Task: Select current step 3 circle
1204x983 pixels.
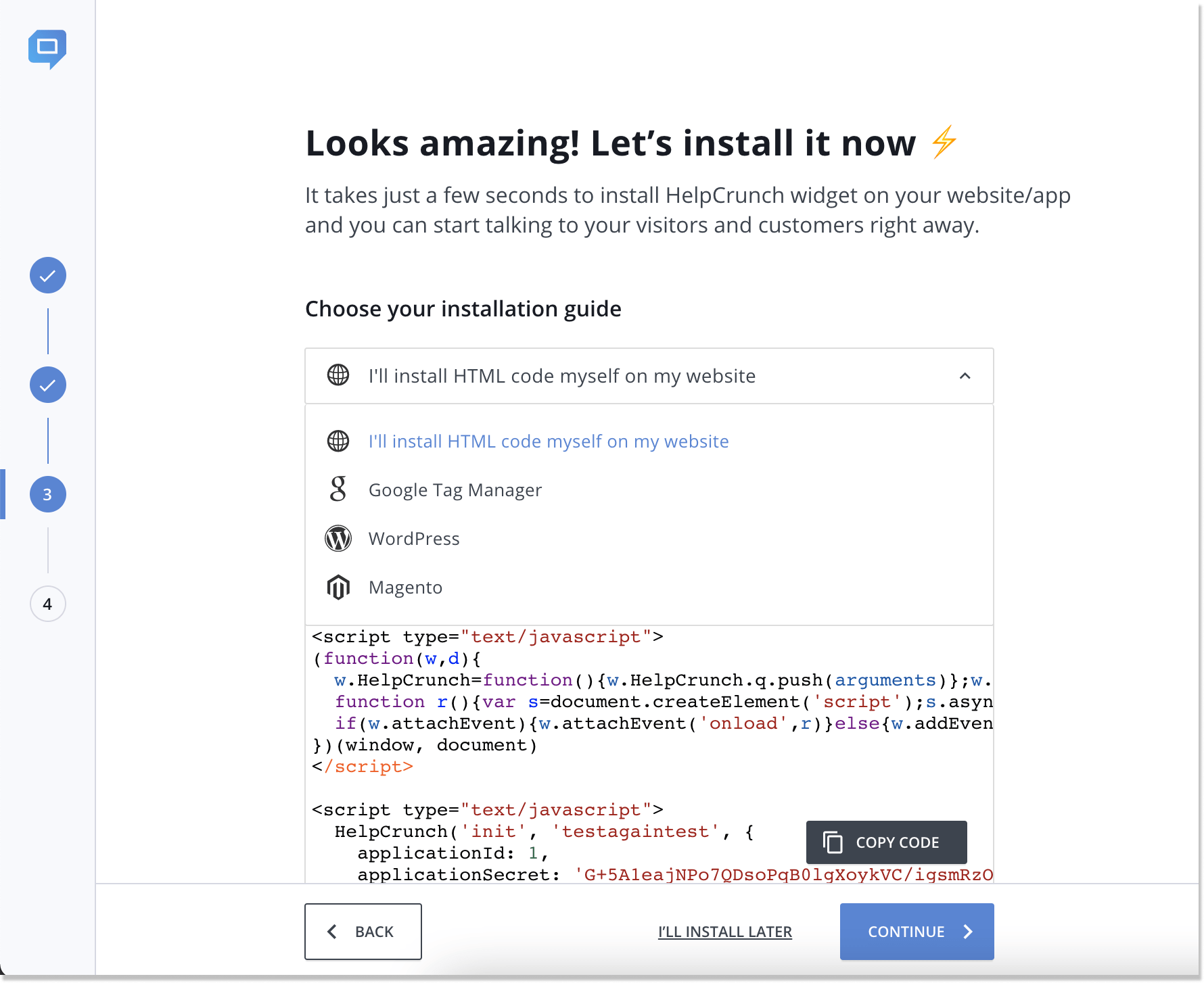Action: (47, 494)
